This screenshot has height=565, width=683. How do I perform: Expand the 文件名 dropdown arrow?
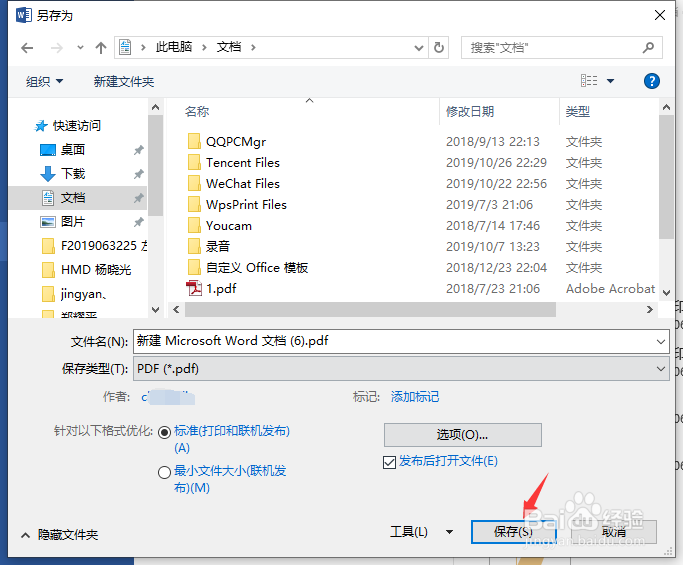(x=661, y=342)
